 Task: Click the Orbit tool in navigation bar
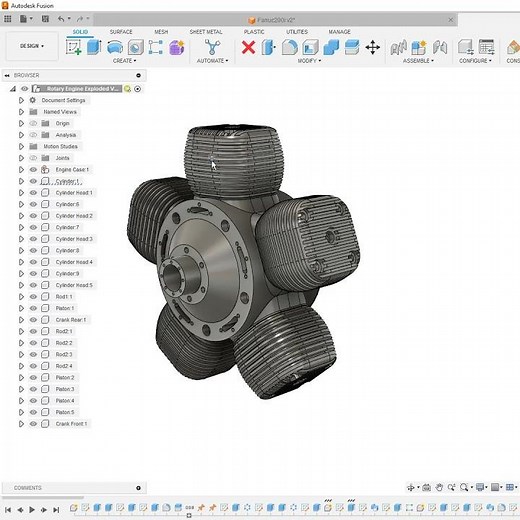411,487
